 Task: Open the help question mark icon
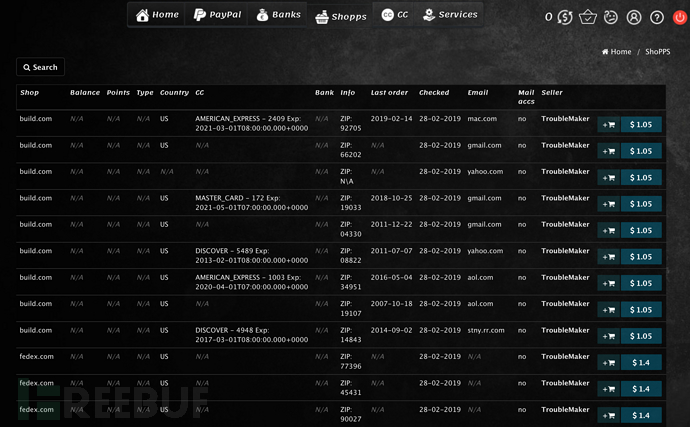(657, 18)
